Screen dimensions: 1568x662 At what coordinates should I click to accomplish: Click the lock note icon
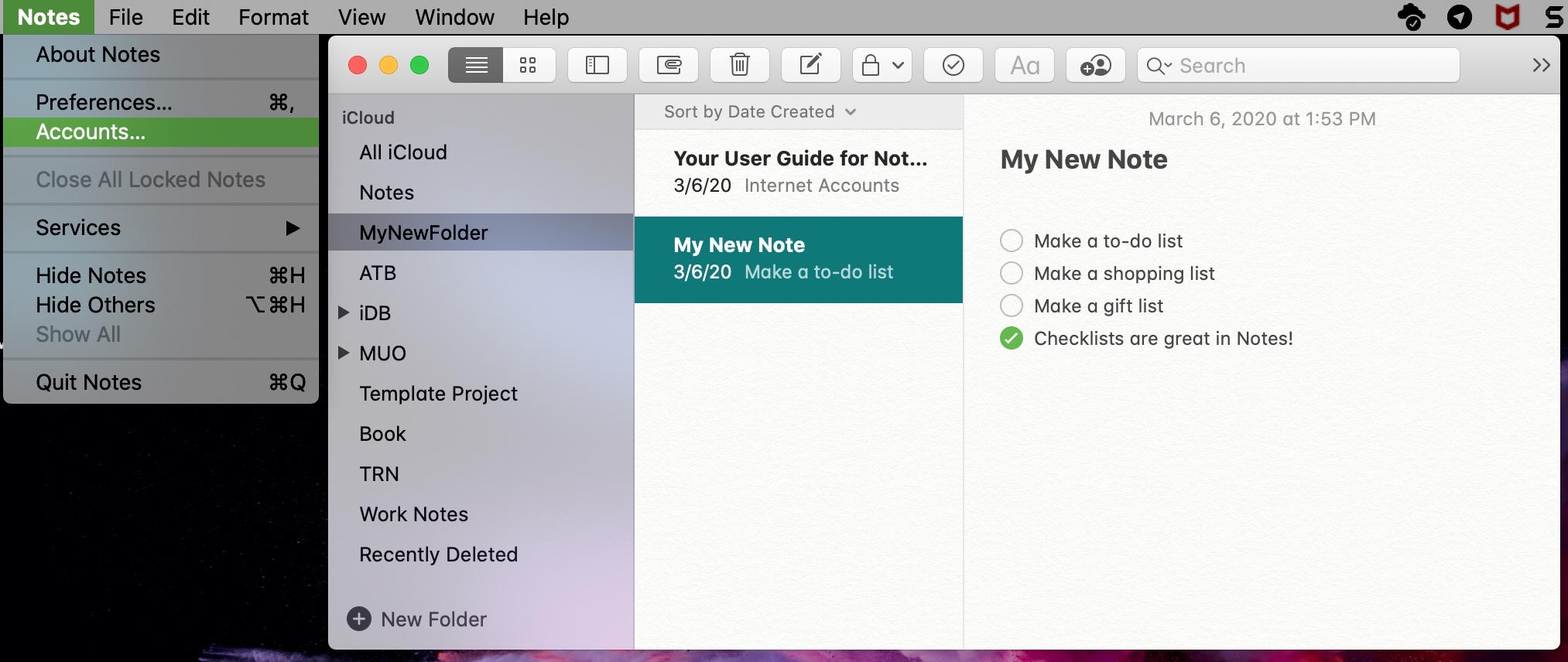pos(871,66)
